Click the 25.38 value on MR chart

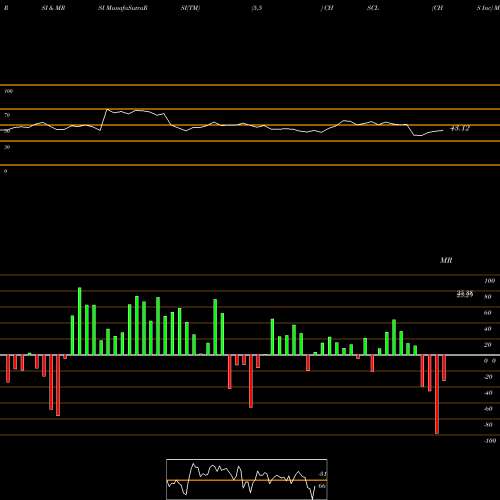[465, 294]
